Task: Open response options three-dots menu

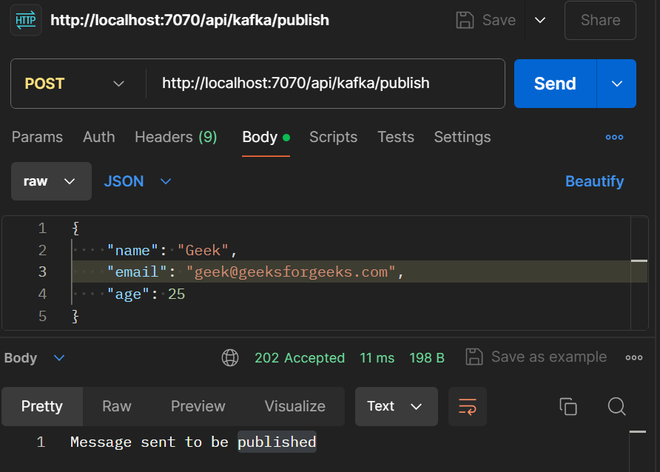Action: (634, 357)
